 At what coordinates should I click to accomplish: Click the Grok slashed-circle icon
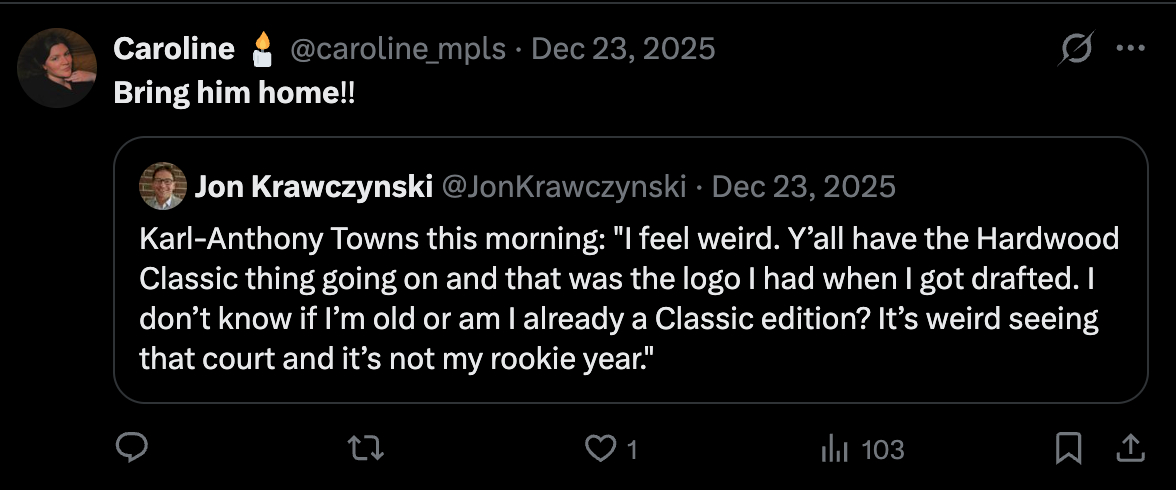tap(1076, 48)
